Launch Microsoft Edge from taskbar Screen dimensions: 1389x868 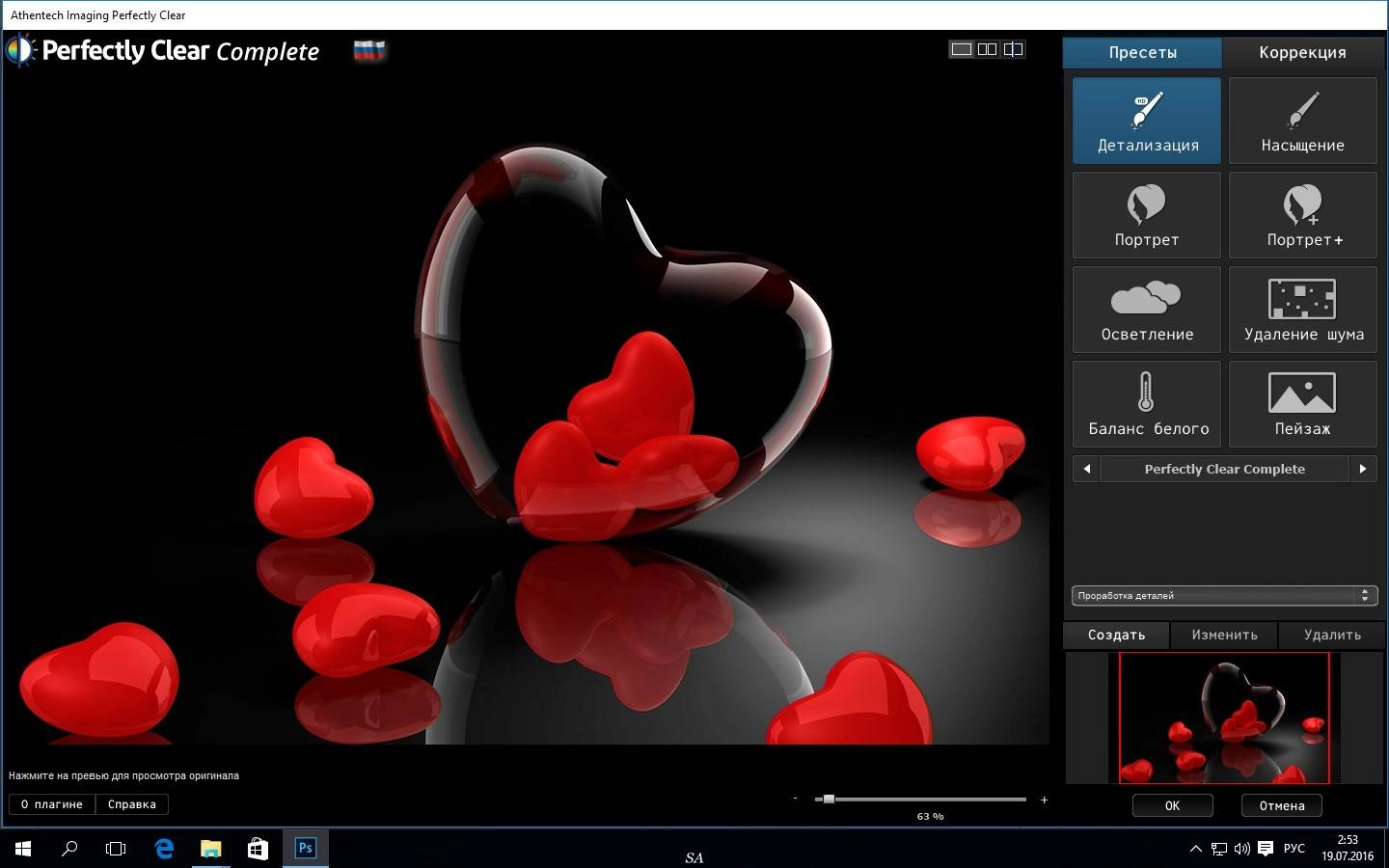[x=164, y=849]
